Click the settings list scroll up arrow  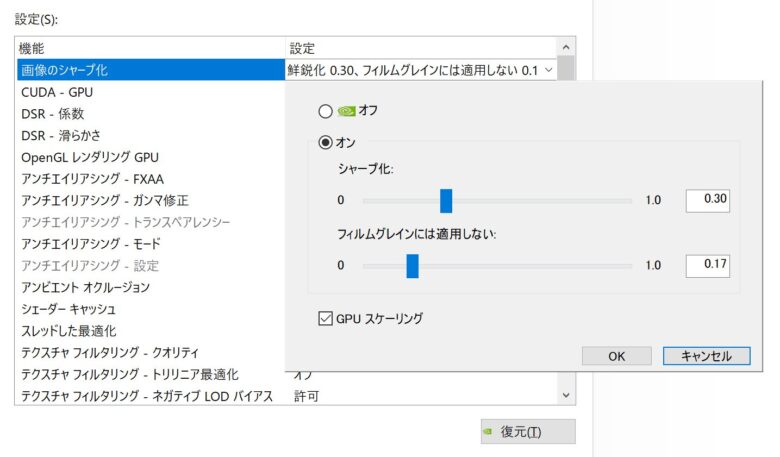click(566, 47)
